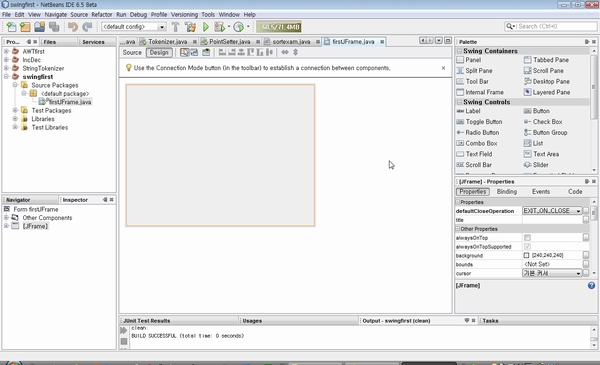Image resolution: width=600 pixels, height=365 pixels.
Task: Change vertical resizability arrow icon
Action: pyautogui.click(x=295, y=52)
